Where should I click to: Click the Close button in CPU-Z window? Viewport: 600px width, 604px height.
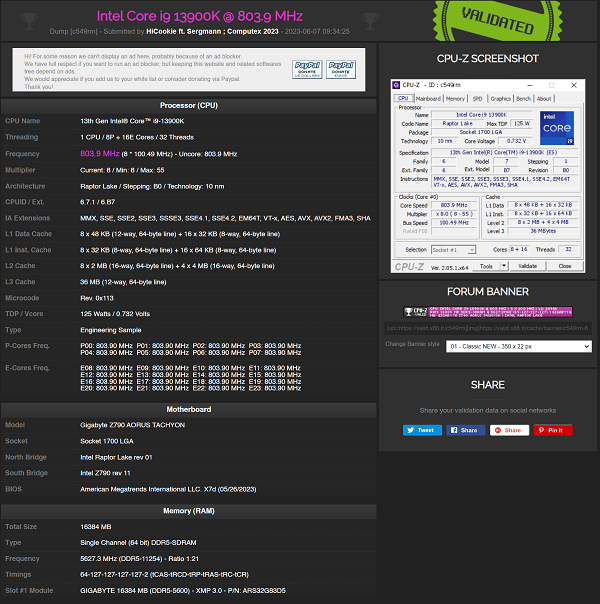564,266
